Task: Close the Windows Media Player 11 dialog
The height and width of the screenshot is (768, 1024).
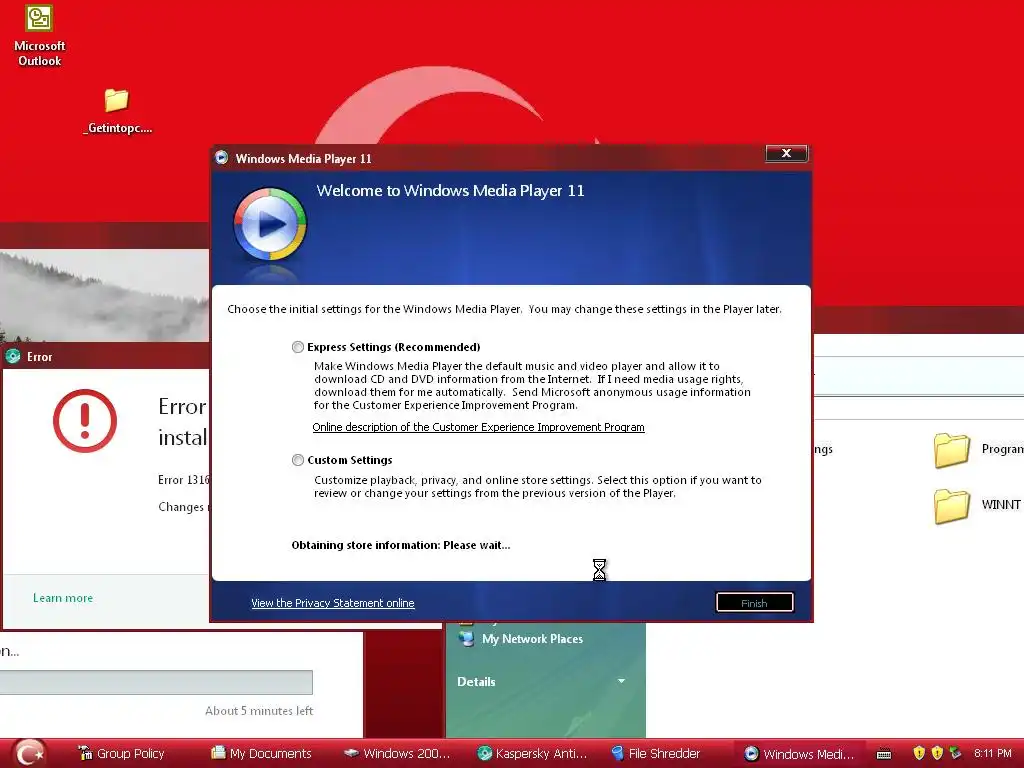Action: point(786,153)
